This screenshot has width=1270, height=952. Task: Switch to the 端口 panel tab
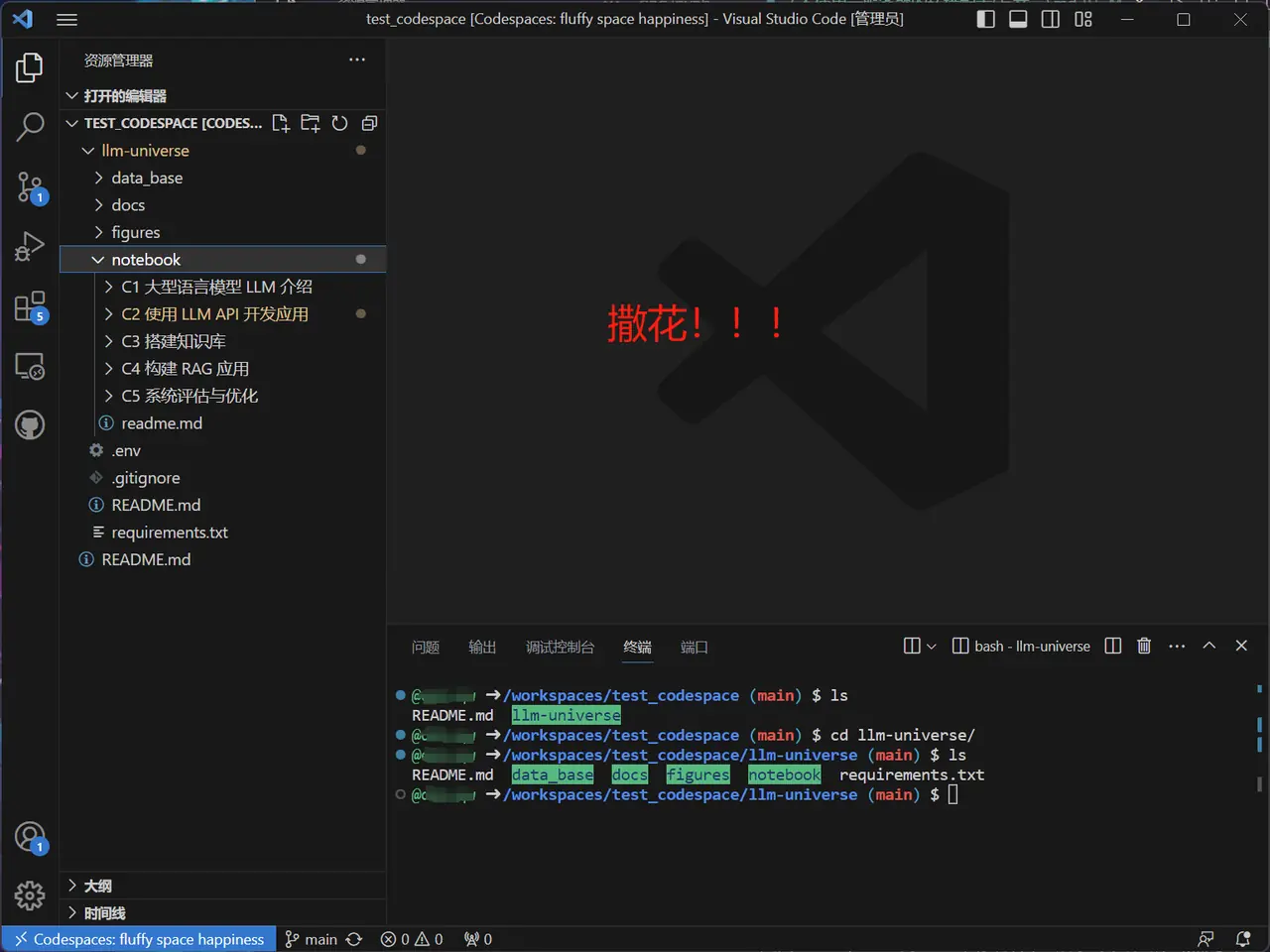(695, 647)
